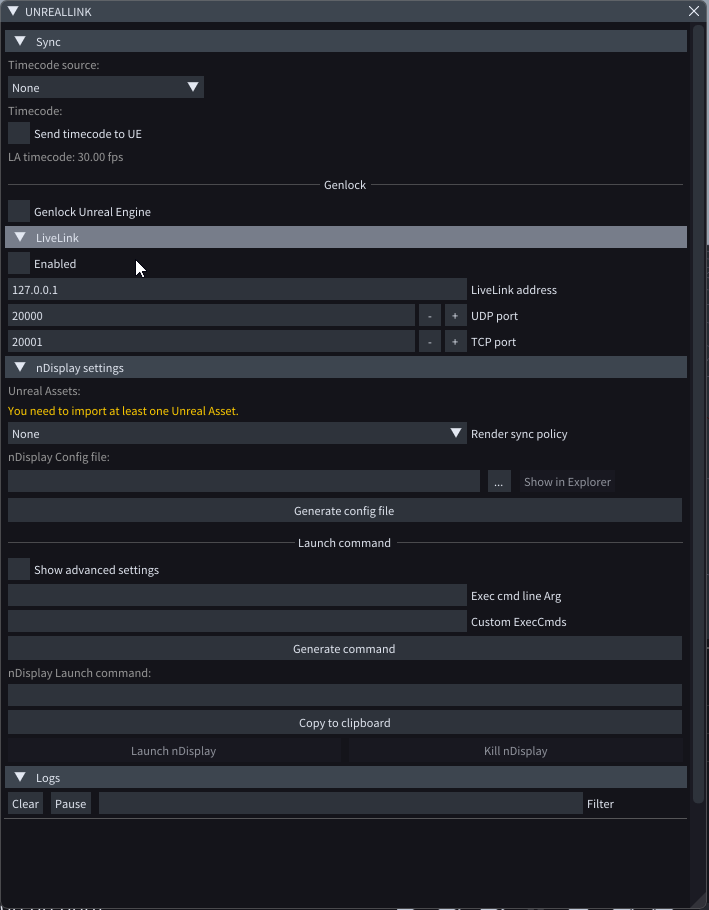Open Timecode source dropdown
This screenshot has height=910, width=709.
pyautogui.click(x=106, y=88)
